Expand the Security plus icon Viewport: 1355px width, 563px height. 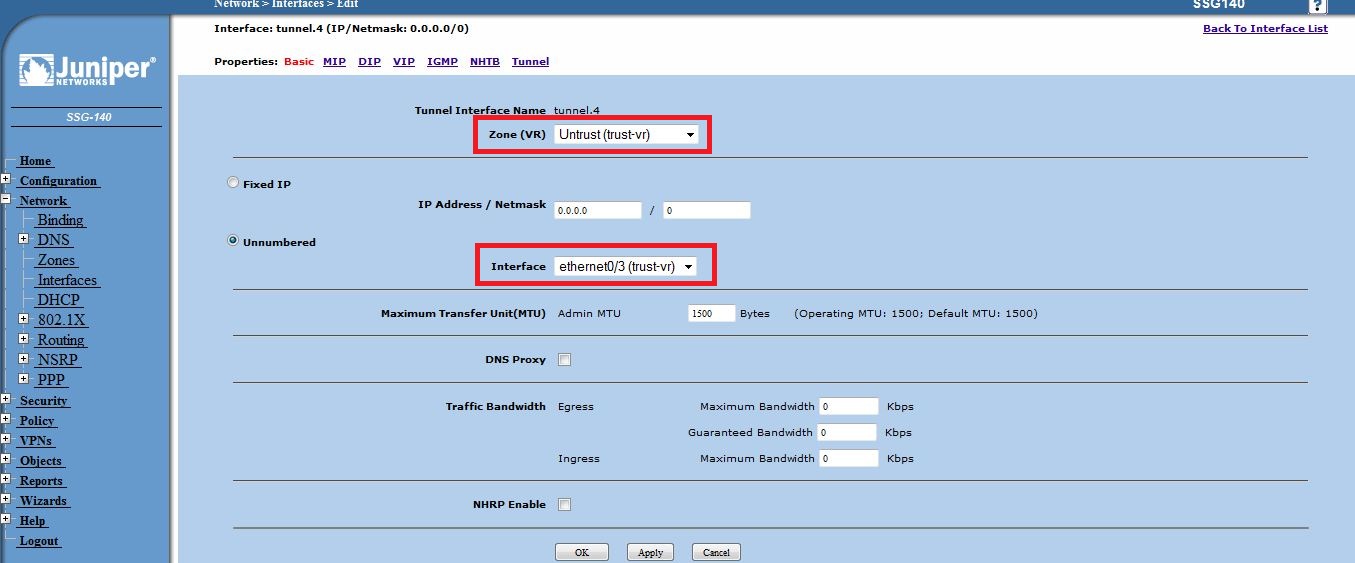(6, 401)
